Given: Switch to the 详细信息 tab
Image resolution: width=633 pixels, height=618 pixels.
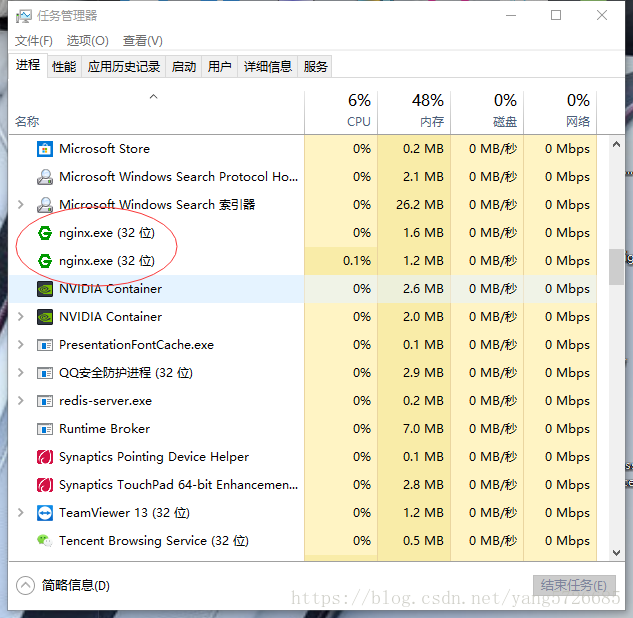Looking at the screenshot, I should (x=268, y=66).
